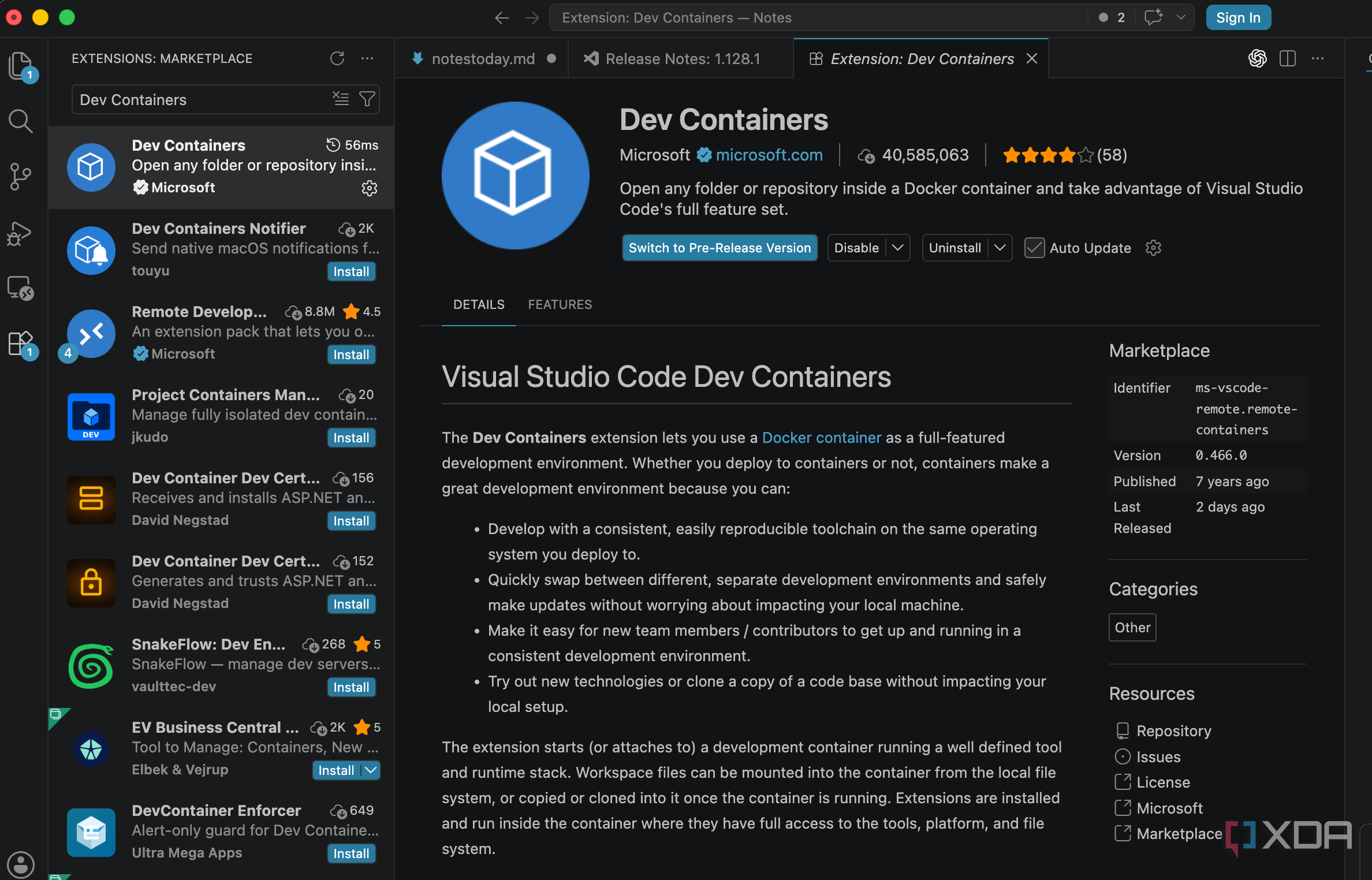Open Accounts icon in activity bar

pyautogui.click(x=21, y=864)
